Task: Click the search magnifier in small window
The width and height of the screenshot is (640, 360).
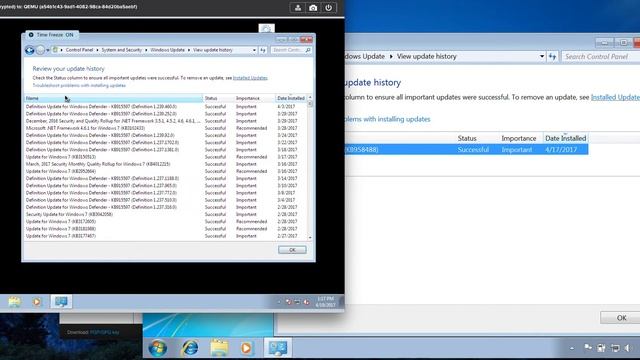Action: [308, 50]
